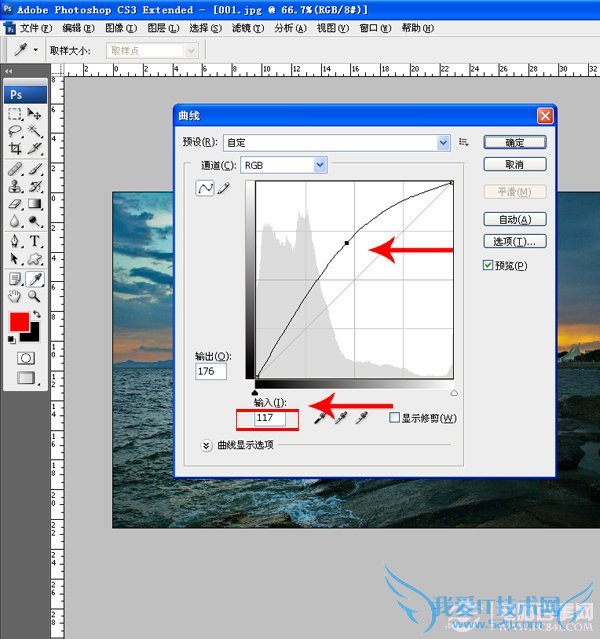This screenshot has height=639, width=600.
Task: Pick the Magic Wand tool
Action: 34,131
